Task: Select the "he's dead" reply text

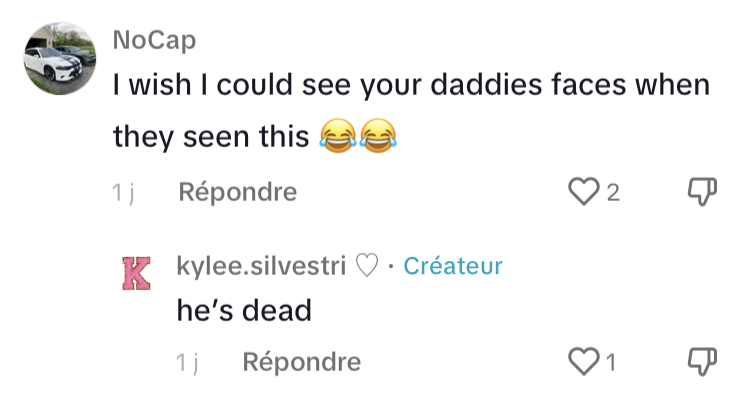Action: coord(244,310)
